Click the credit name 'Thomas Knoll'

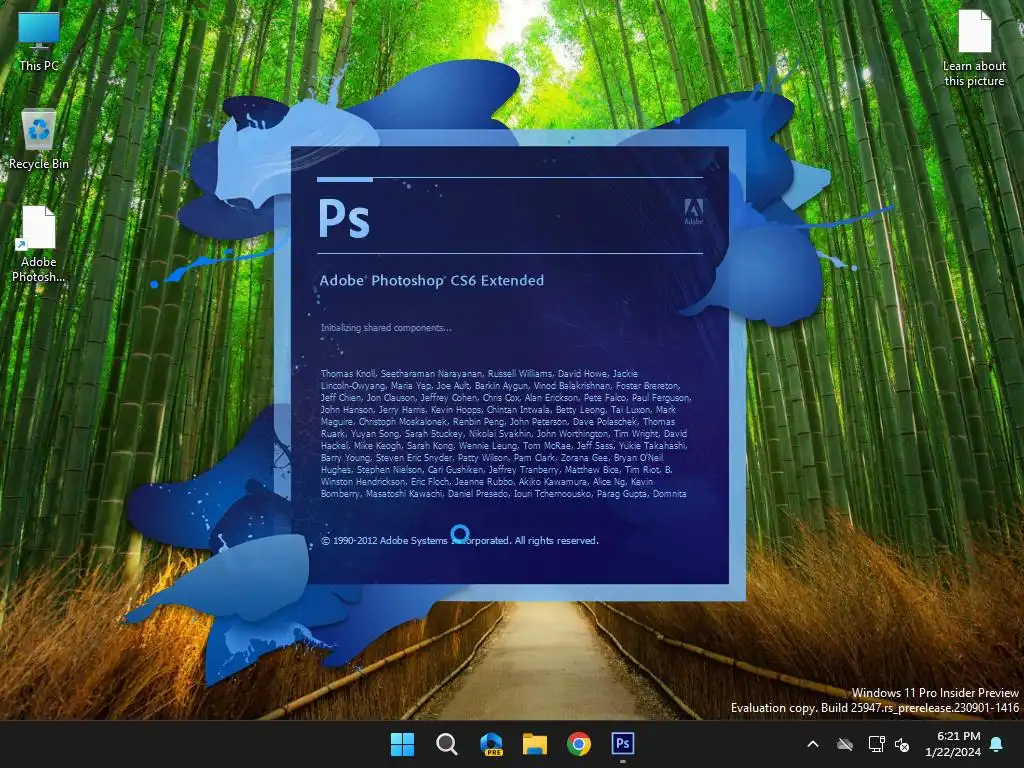point(348,374)
